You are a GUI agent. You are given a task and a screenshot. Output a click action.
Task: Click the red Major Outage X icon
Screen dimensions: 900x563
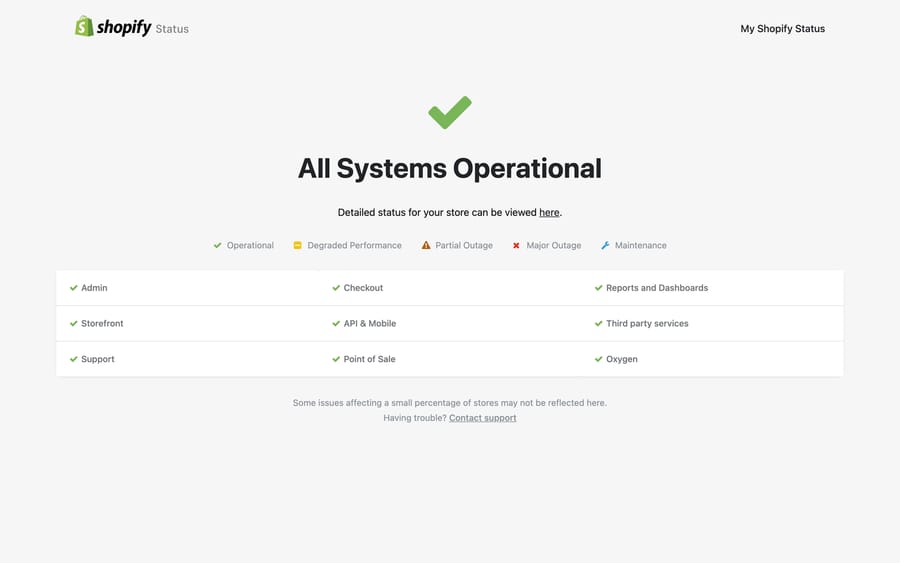click(x=516, y=246)
